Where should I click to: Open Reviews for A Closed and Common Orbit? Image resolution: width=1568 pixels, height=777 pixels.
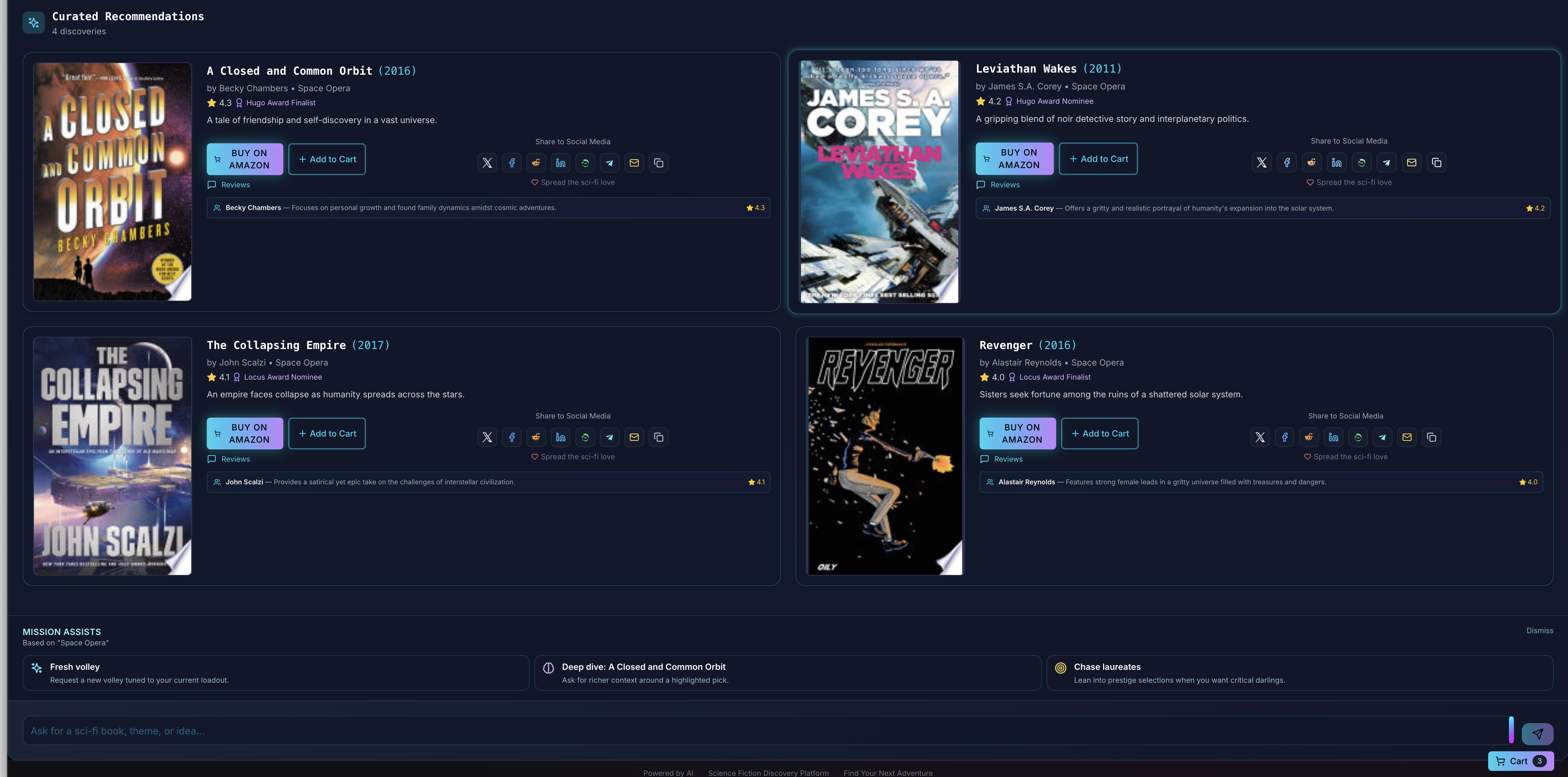point(229,185)
